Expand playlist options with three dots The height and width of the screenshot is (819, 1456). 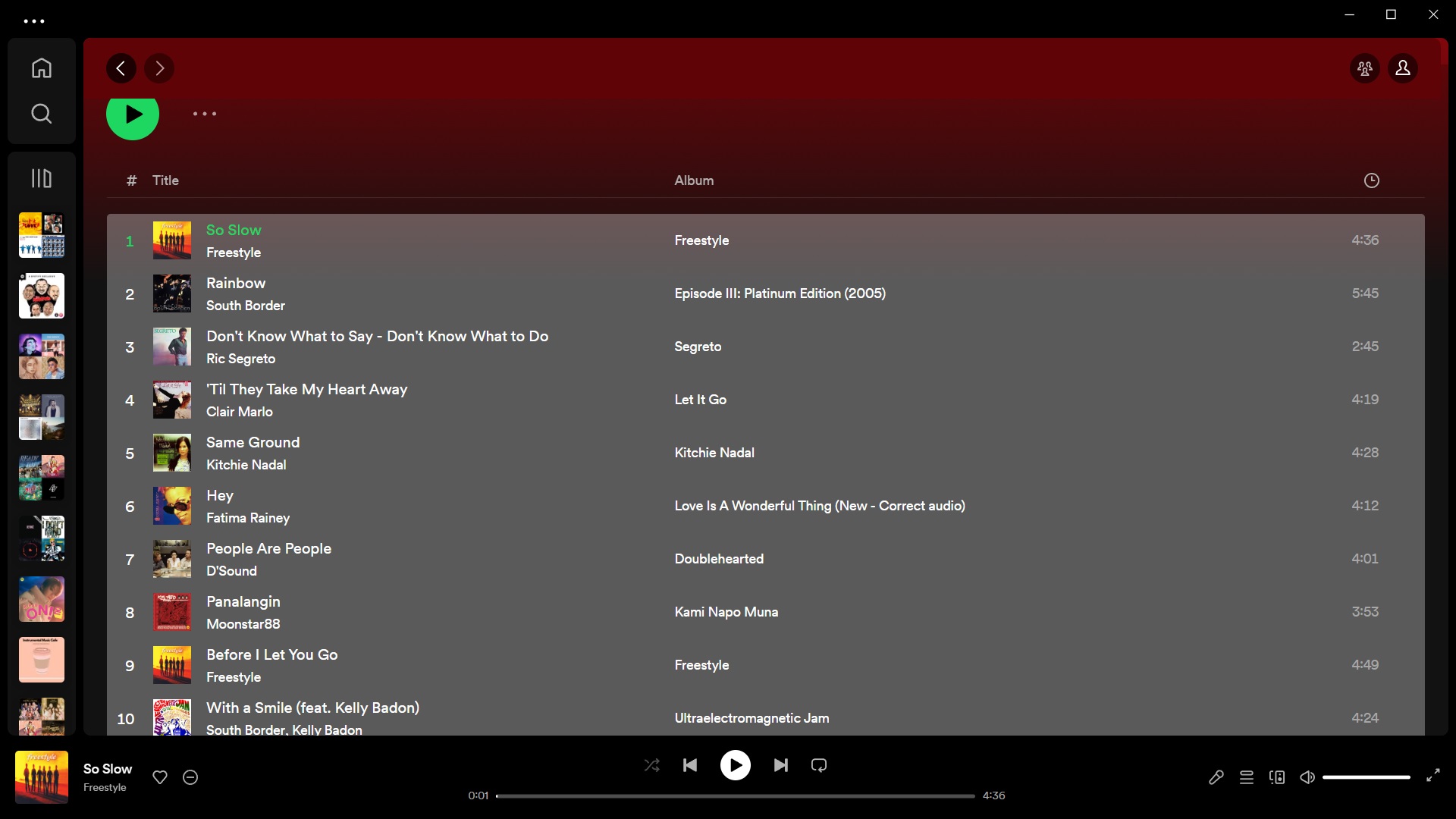(204, 115)
